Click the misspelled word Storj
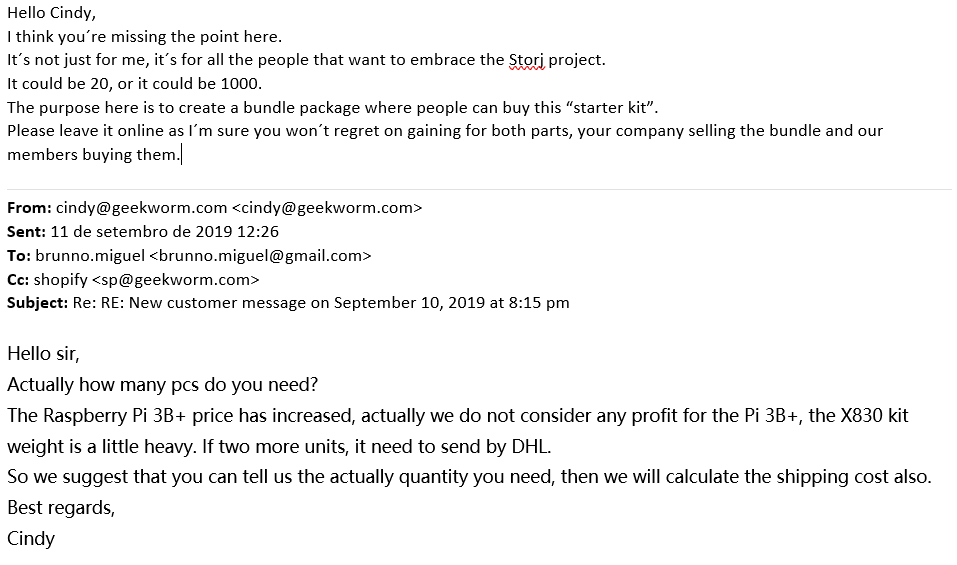Screen dimensions: 957x565 527,60
